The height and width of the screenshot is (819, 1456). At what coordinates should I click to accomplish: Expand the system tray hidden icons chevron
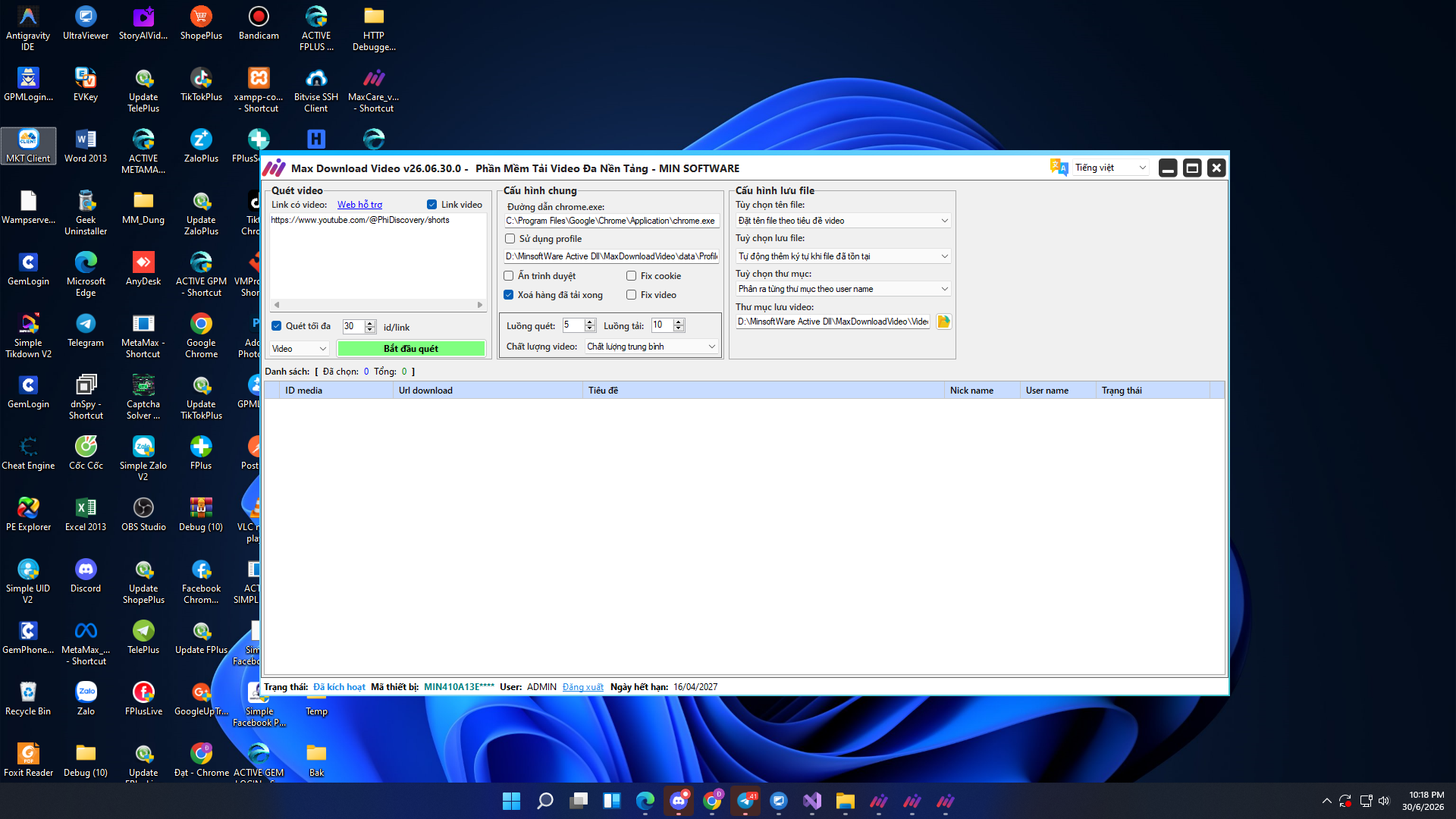tap(1326, 801)
